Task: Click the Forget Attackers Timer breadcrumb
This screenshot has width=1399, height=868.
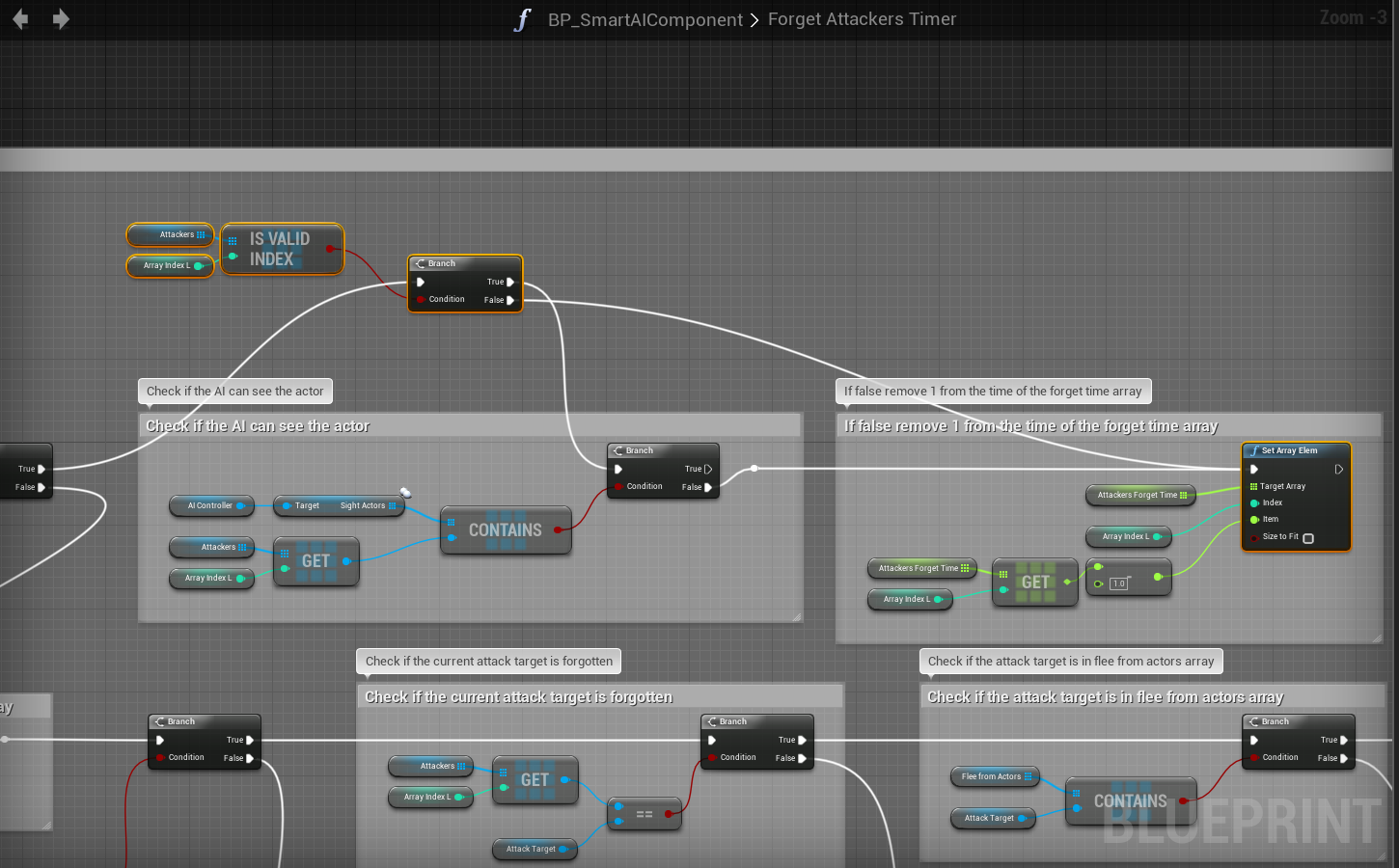Action: (x=862, y=19)
